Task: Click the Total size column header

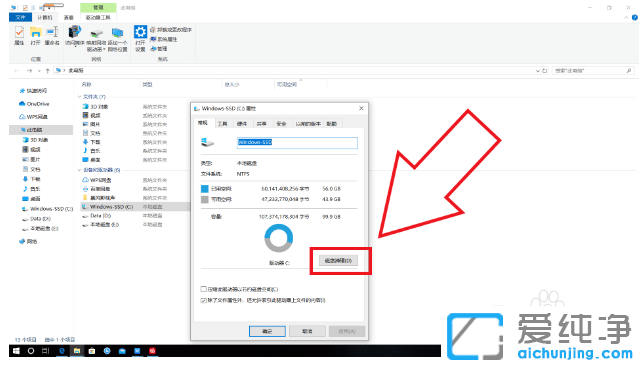Action: (x=232, y=85)
